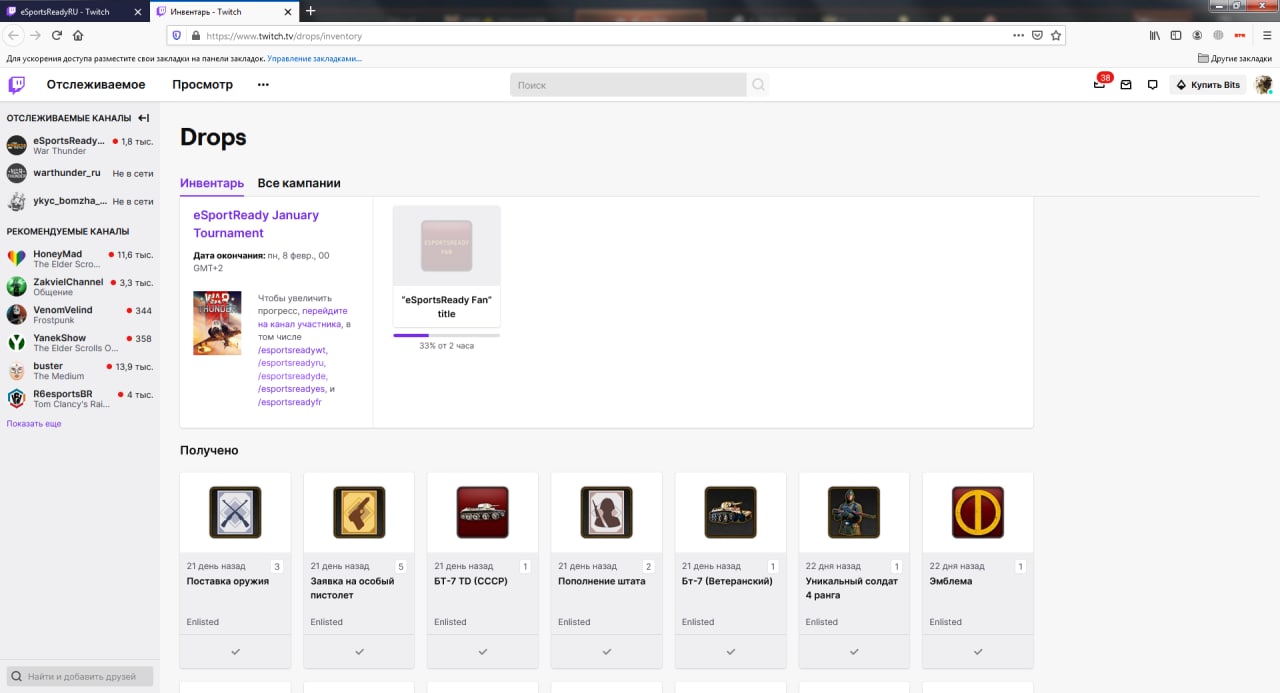1280x693 pixels.
Task: Open eSportsReady channel in followed list
Action: click(80, 145)
